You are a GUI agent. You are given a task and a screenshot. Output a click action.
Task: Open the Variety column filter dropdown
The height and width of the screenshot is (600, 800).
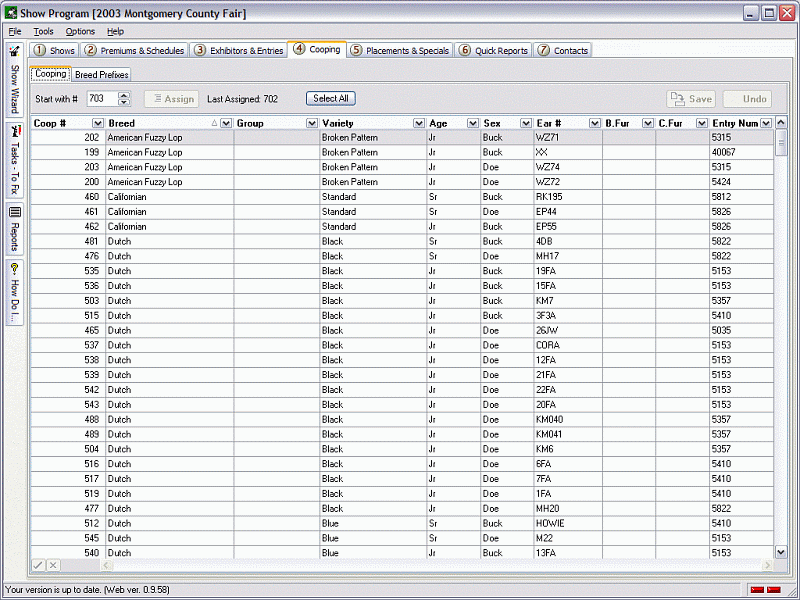point(419,123)
